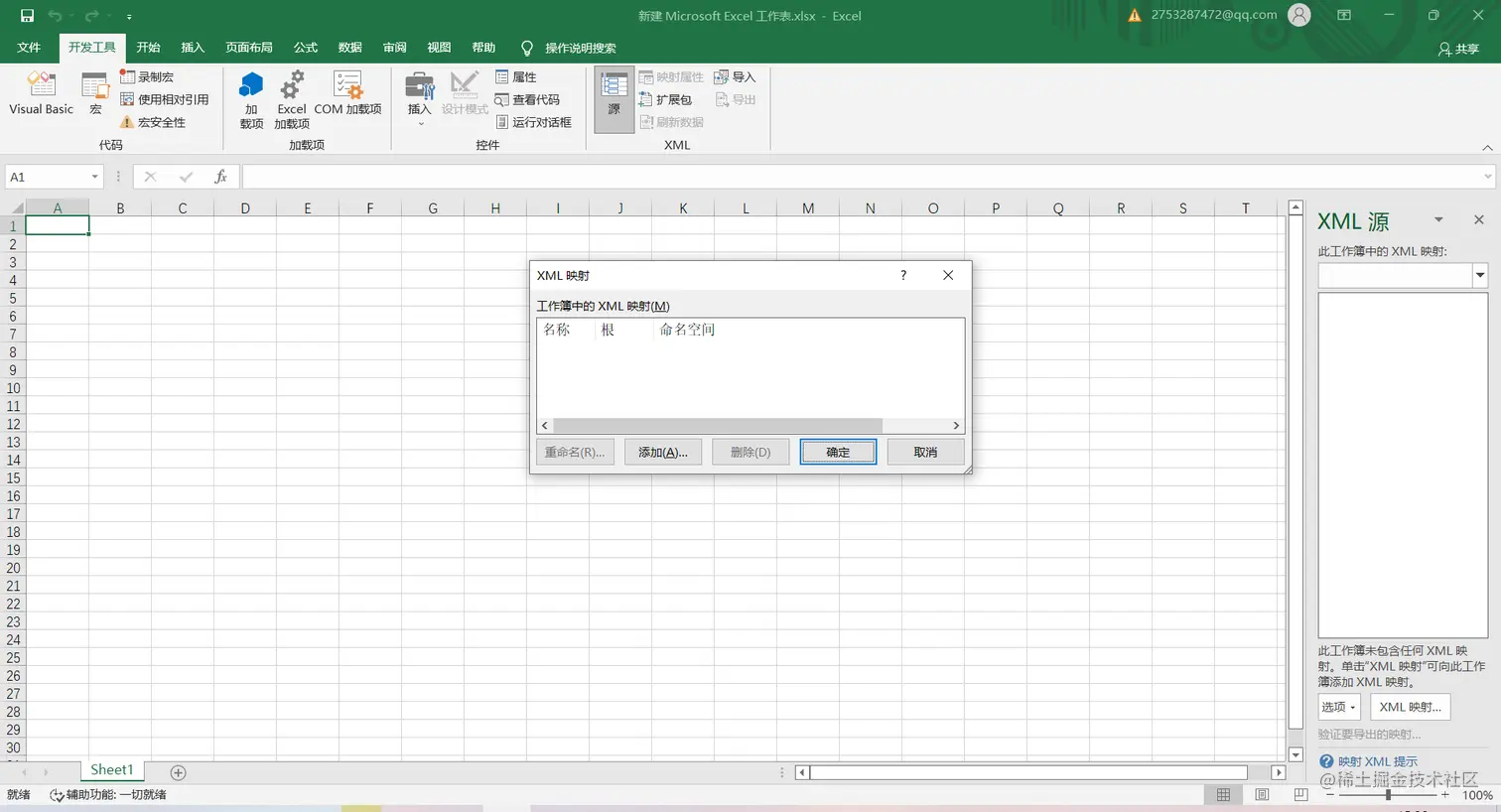Open the Customize Quick Access Toolbar dropdown
This screenshot has height=812, width=1501.
[129, 17]
